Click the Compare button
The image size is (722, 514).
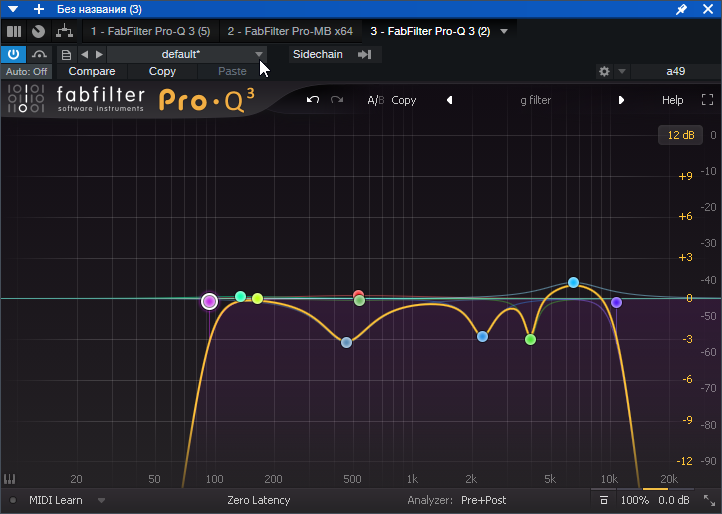(x=92, y=71)
